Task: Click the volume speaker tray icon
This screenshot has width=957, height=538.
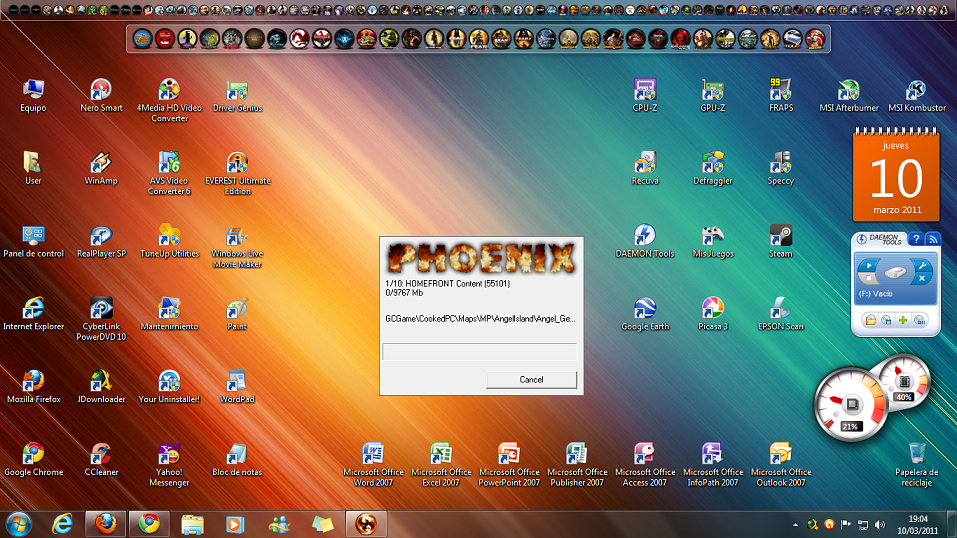Action: (879, 525)
